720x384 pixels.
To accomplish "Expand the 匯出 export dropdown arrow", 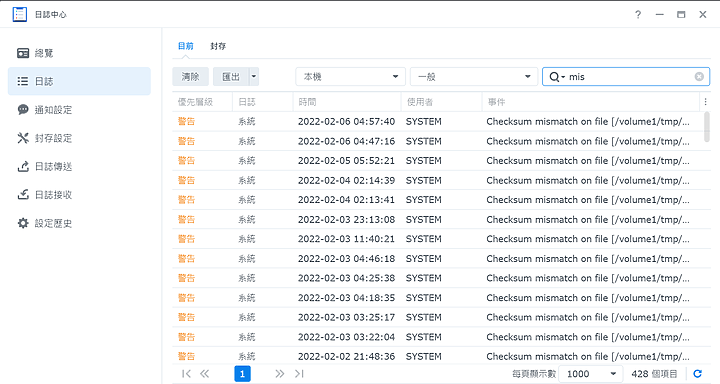I will [x=254, y=77].
